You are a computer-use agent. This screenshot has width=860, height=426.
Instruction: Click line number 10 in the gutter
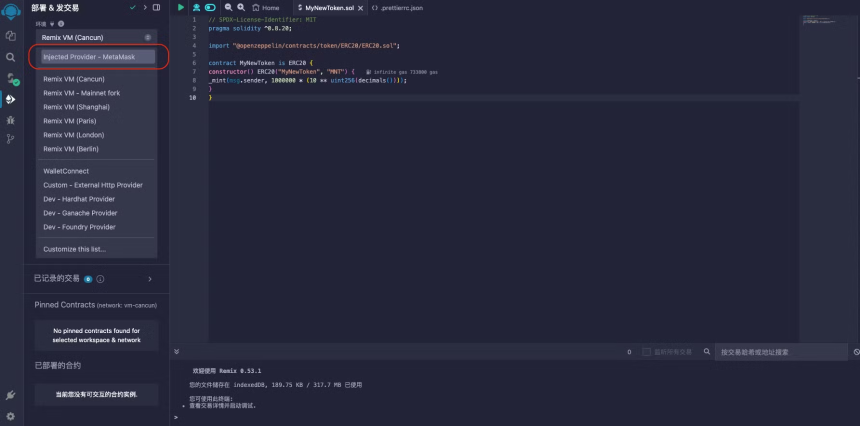point(192,98)
